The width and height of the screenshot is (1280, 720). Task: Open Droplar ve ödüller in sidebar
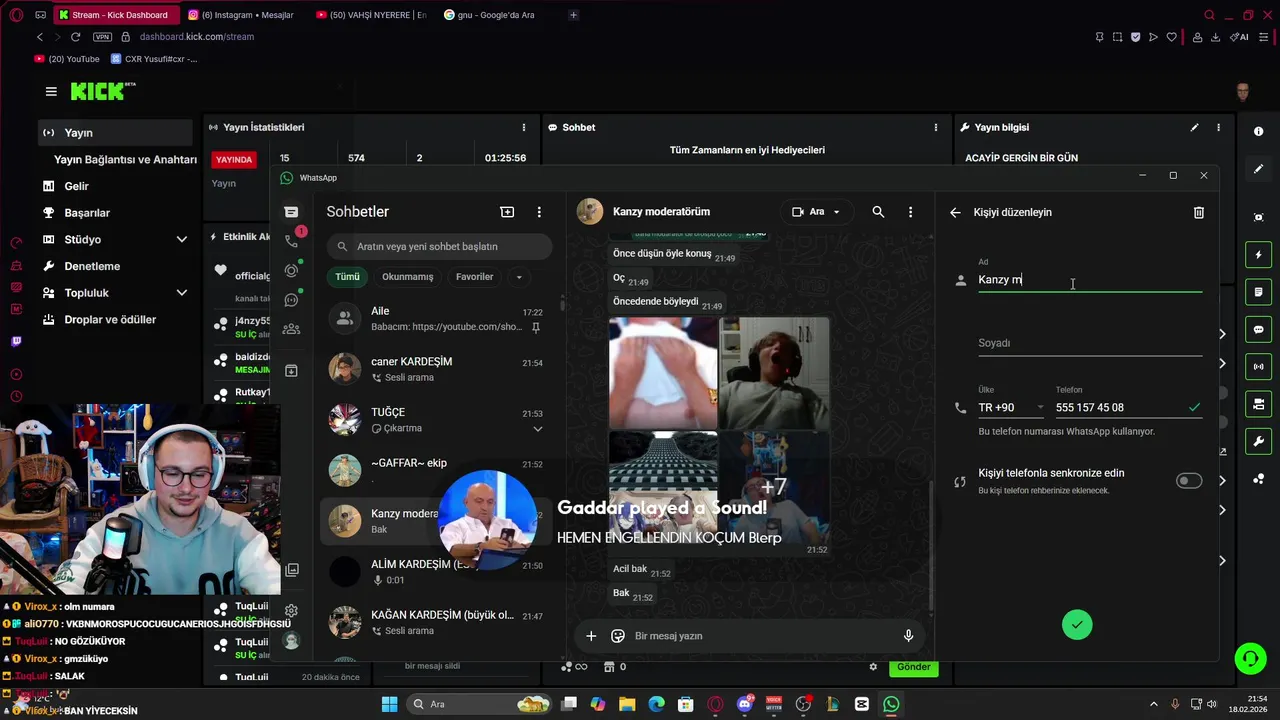pyautogui.click(x=115, y=320)
